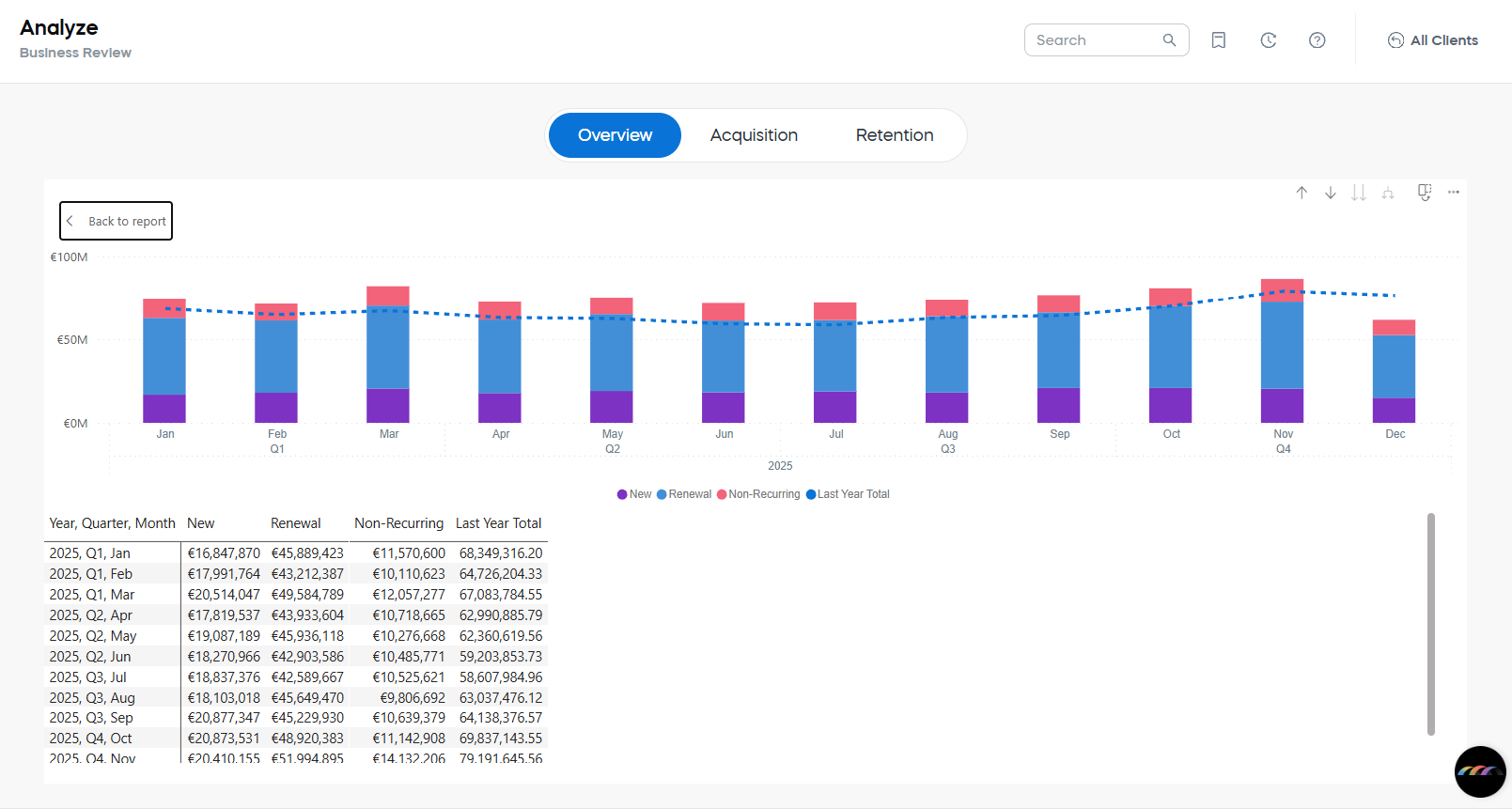
Task: Open the floating assistant bubble icon
Action: coord(1480,771)
